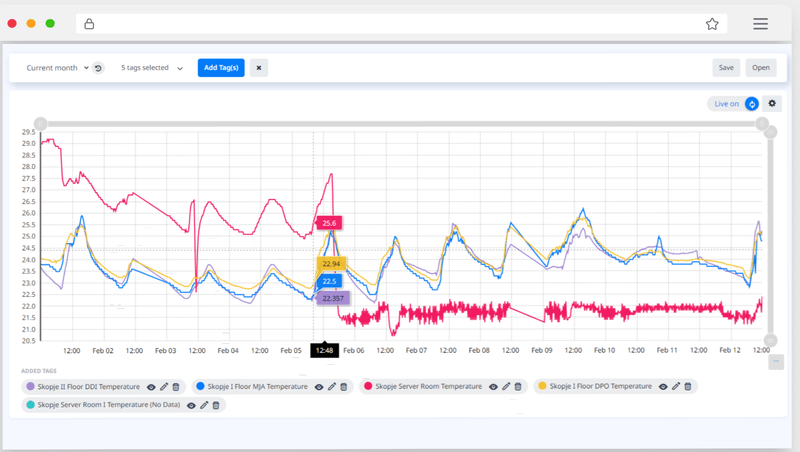Screen dimensions: 800x452
Task: Open a saved chart with Open button
Action: pos(761,68)
